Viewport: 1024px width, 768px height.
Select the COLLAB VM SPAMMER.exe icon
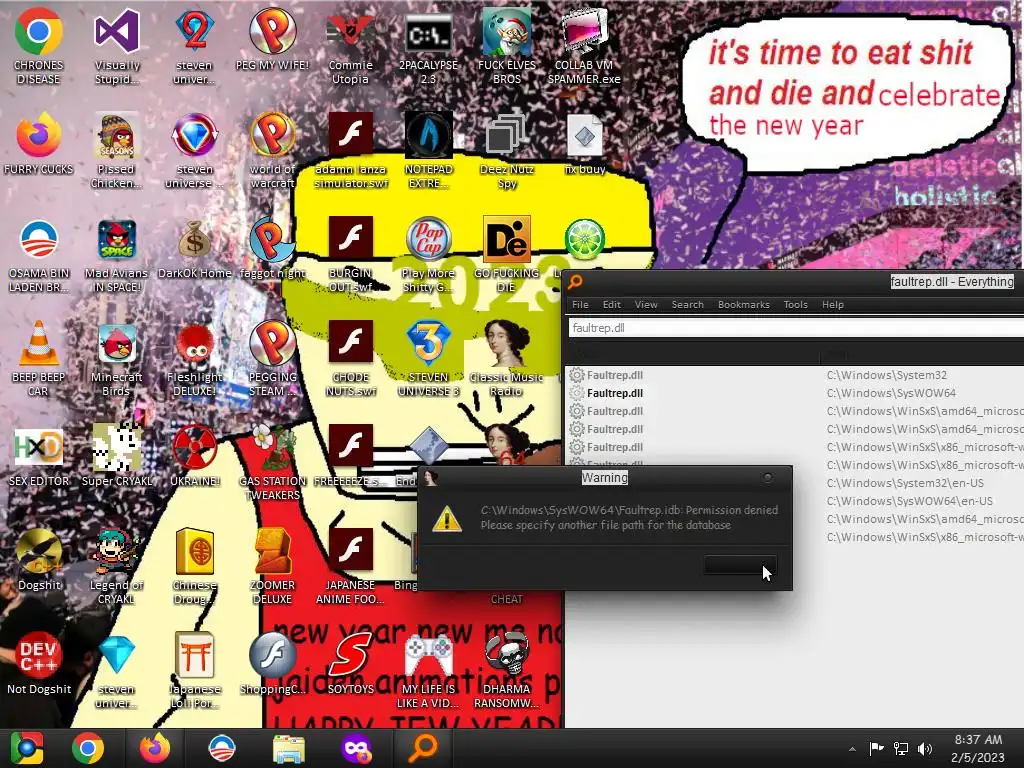[x=584, y=46]
